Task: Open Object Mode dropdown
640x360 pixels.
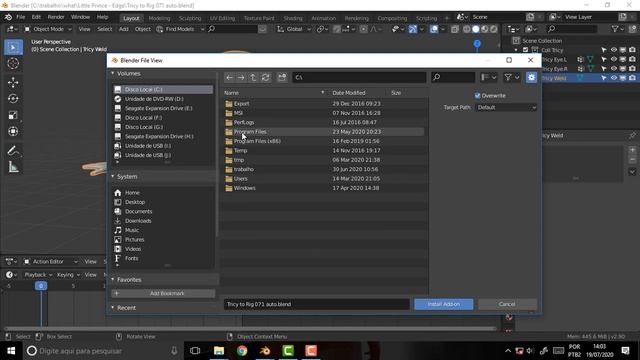Action: 48,29
